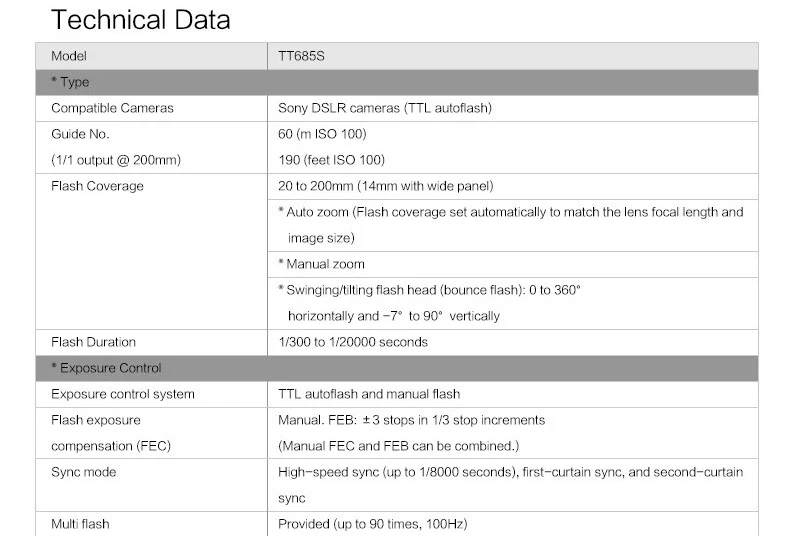This screenshot has height=536, width=790.
Task: Select TTL autoflash and manual flash text
Action: tap(369, 394)
